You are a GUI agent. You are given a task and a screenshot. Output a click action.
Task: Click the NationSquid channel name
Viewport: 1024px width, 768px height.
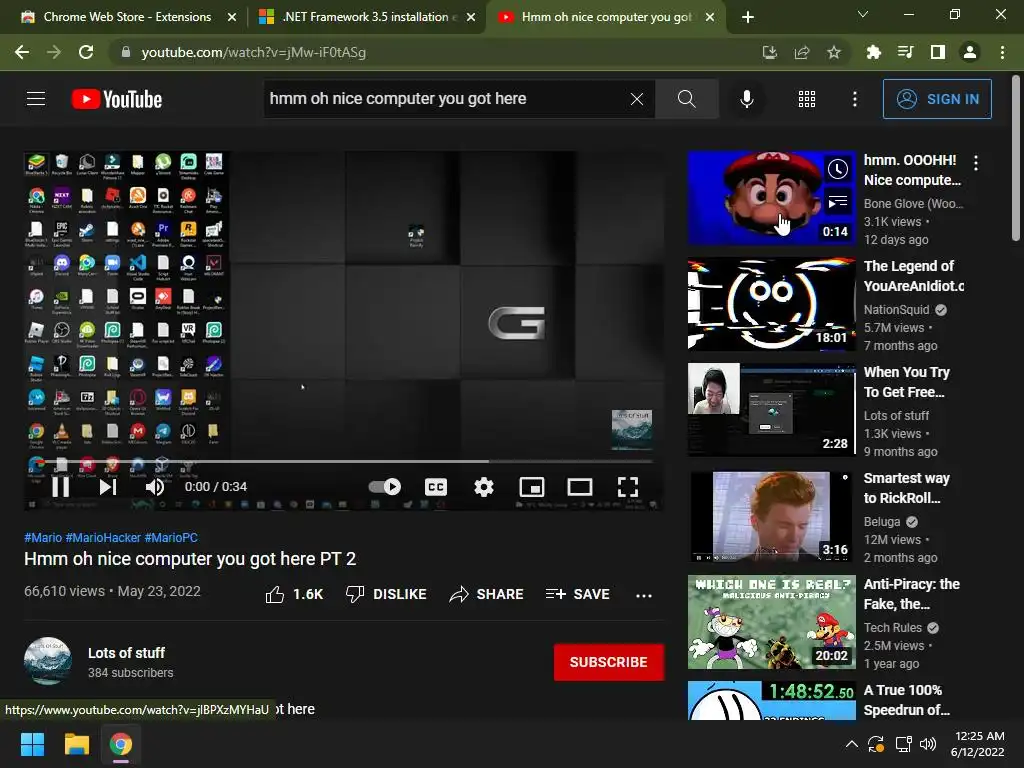896,310
